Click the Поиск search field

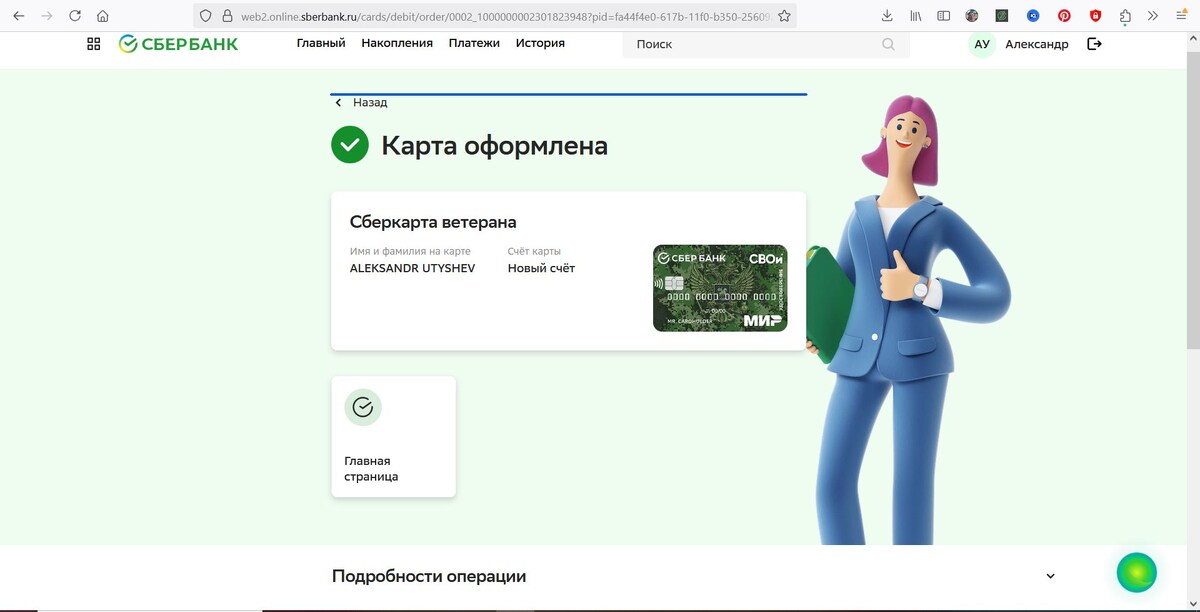[x=766, y=44]
